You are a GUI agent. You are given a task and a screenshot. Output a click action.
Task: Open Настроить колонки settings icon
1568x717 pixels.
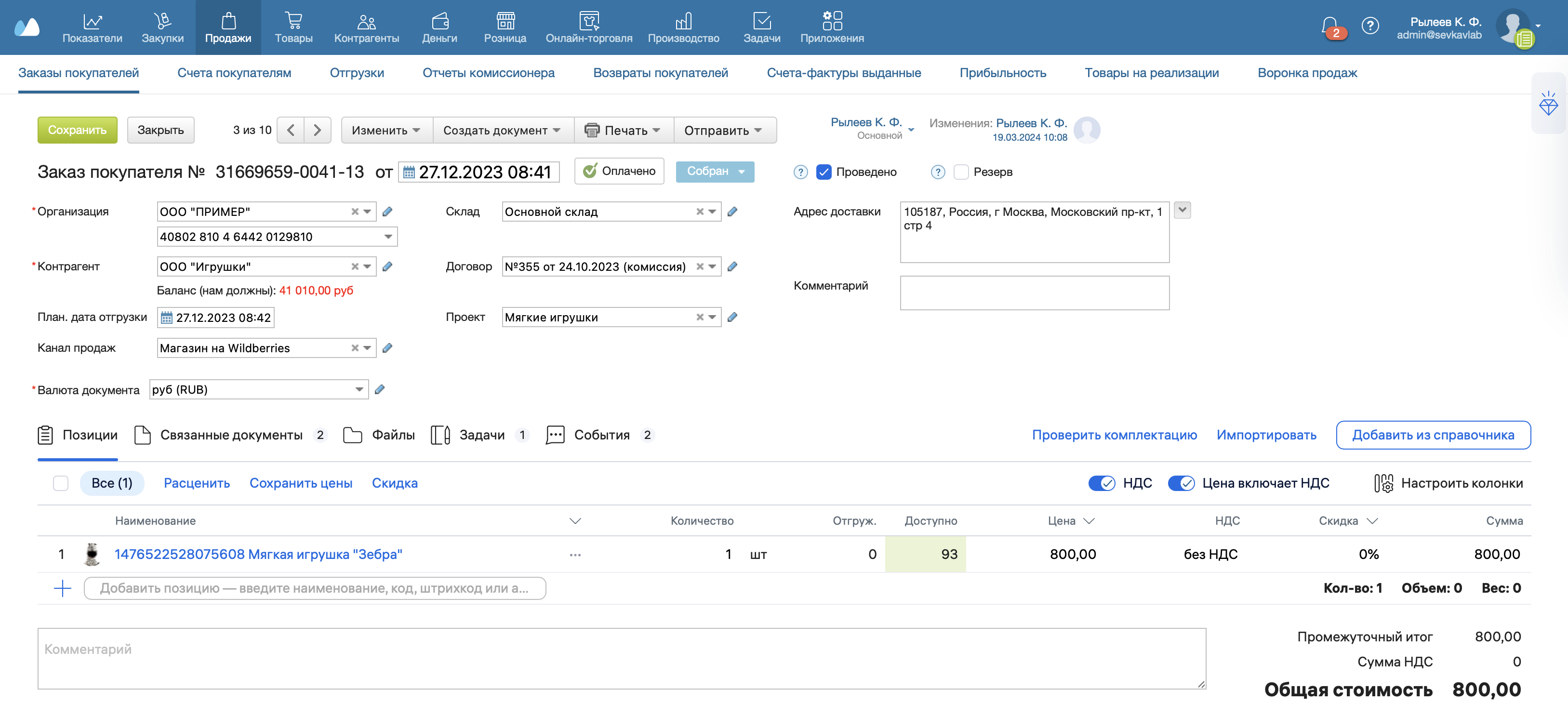click(1383, 483)
